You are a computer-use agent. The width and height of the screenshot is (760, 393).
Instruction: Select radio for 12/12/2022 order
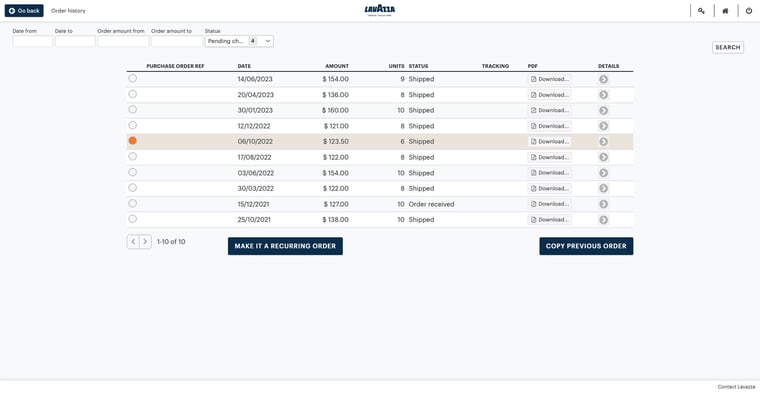tap(132, 125)
